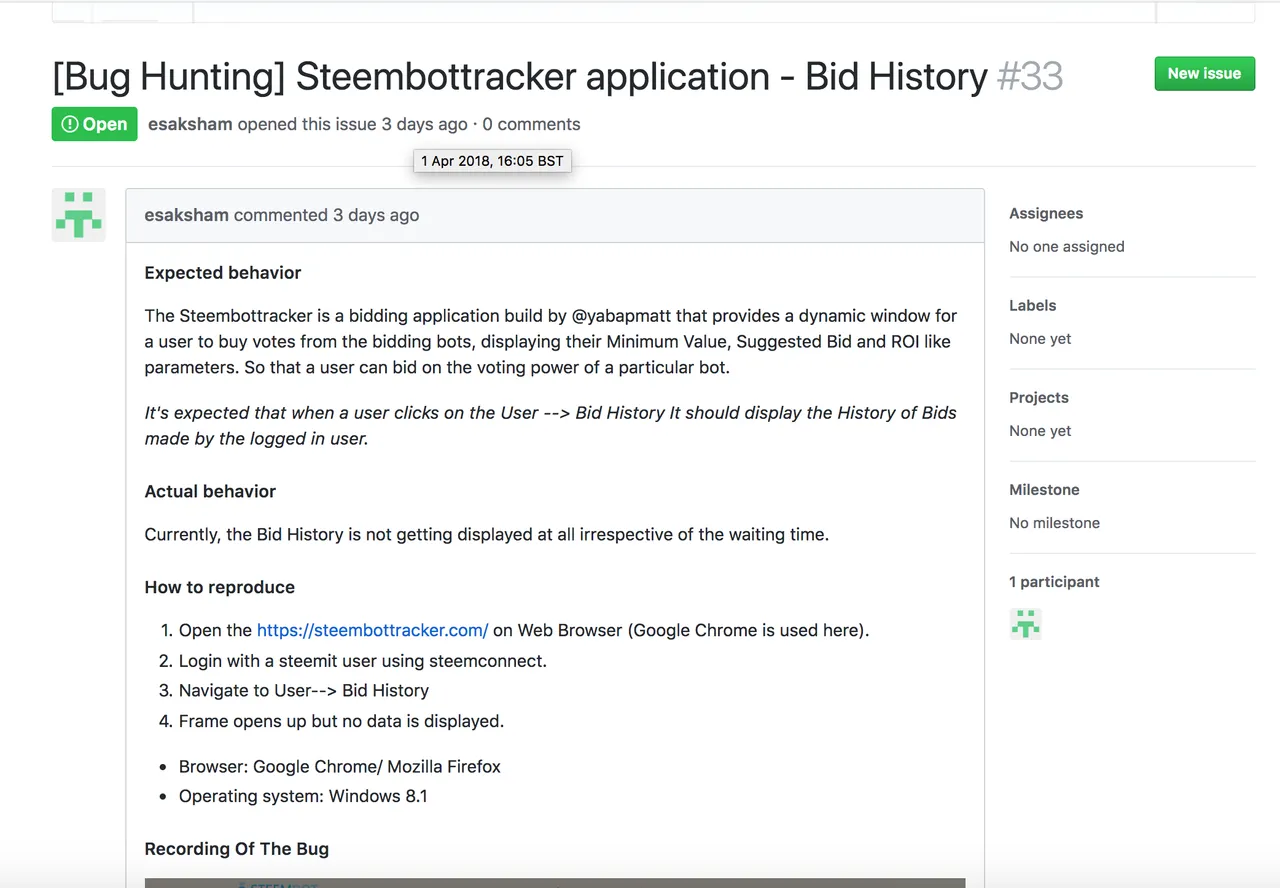The image size is (1280, 888).
Task: Click 'Frame opens up but no data' step
Action: [x=341, y=720]
